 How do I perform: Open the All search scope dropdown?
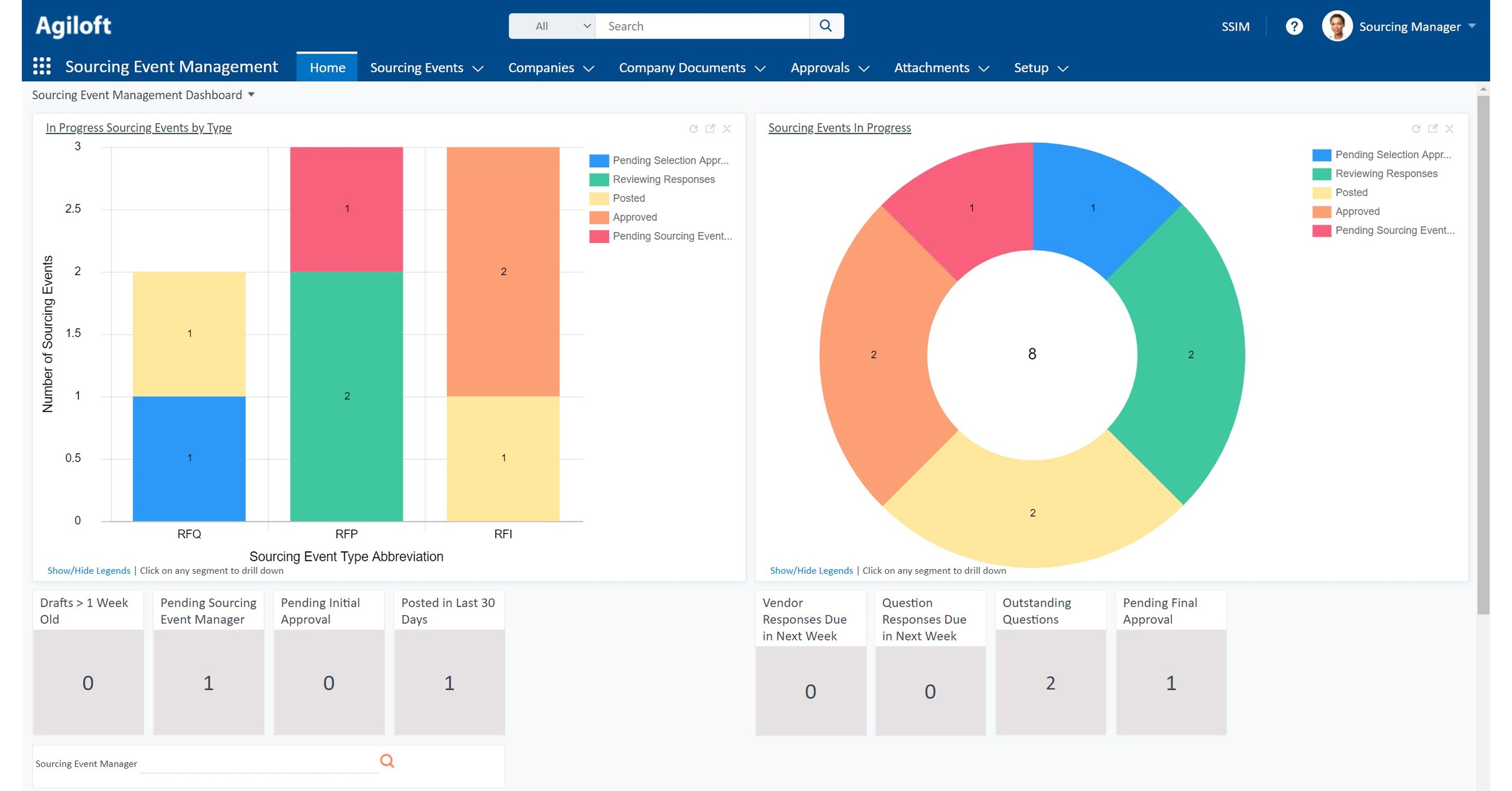[552, 26]
